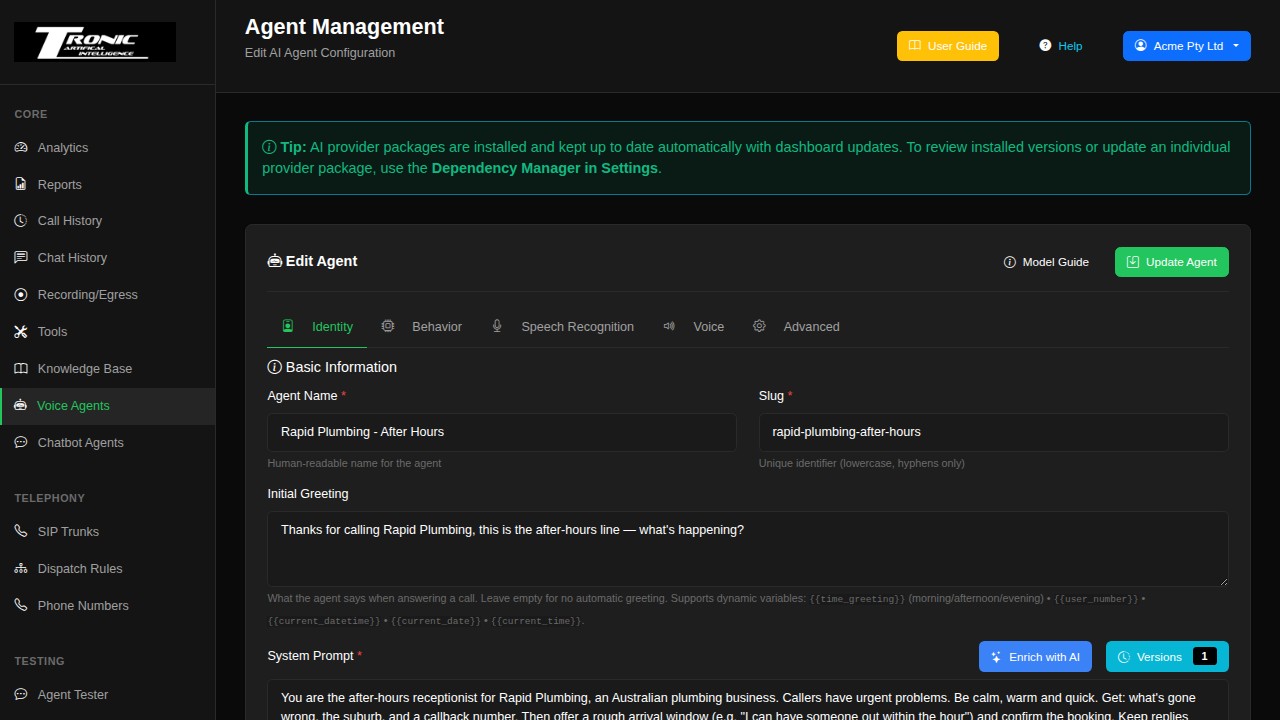Open the Acme Pty Ltd account dropdown
1280x720 pixels.
(1187, 46)
